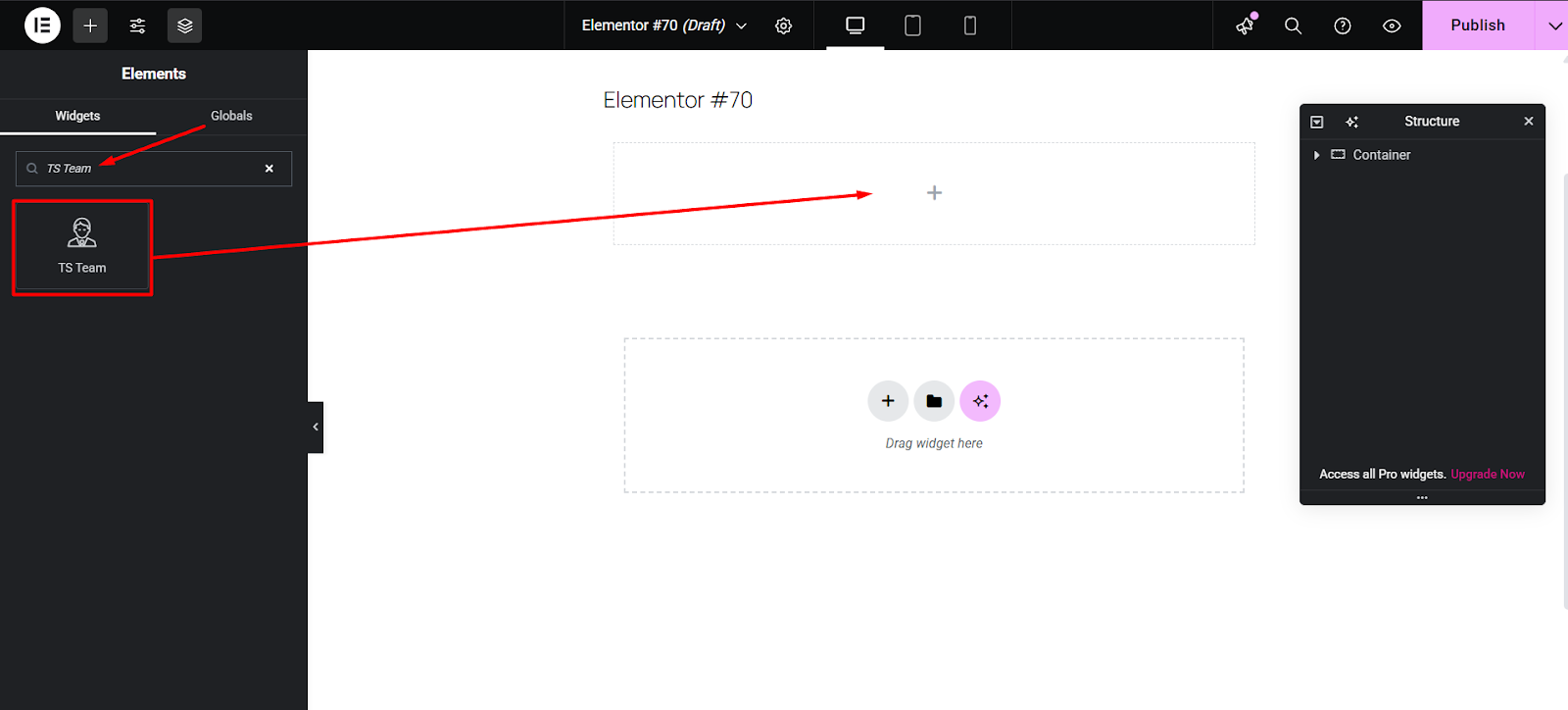The image size is (1568, 710).
Task: Click the Elementor logo icon
Action: pos(42,25)
